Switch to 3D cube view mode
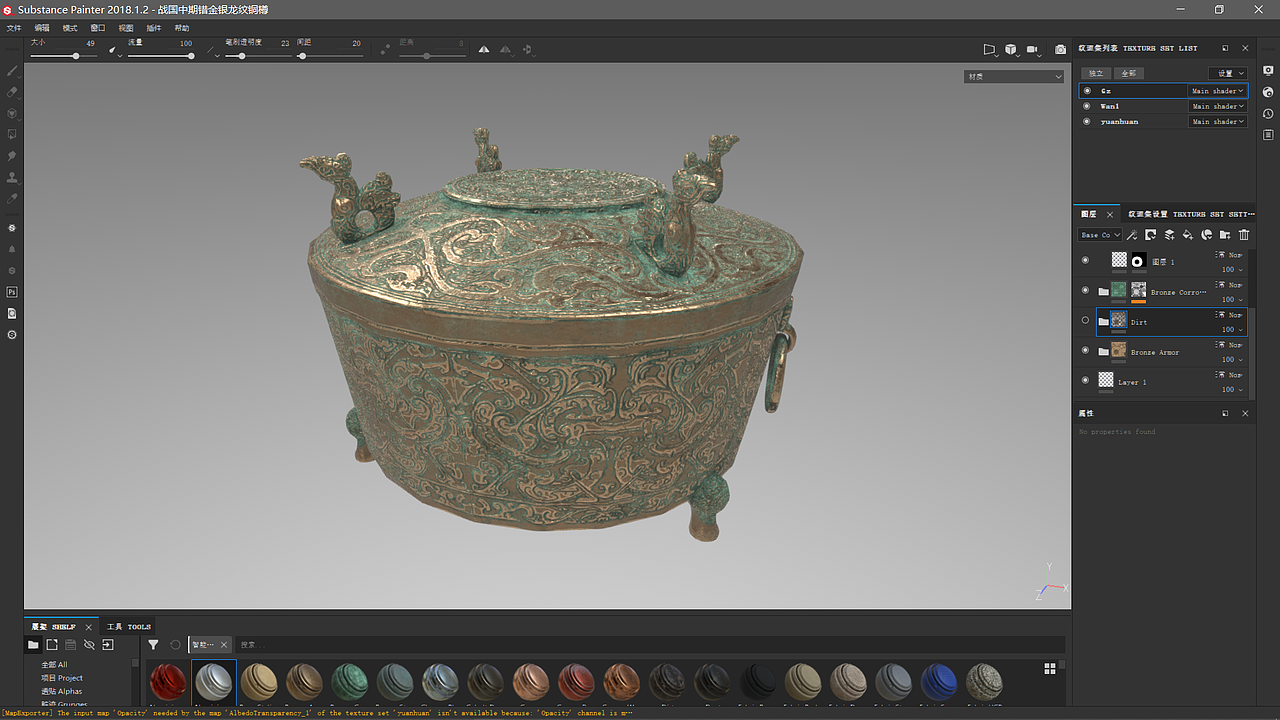 pos(1011,49)
